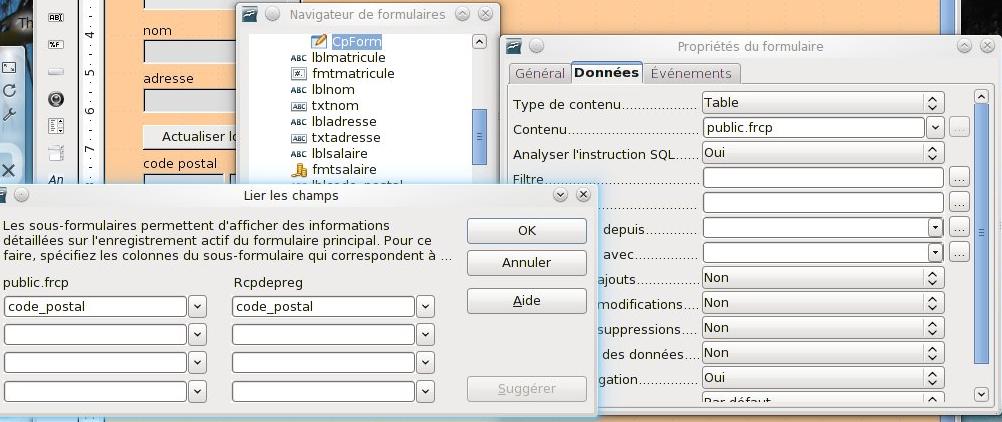Switch to the Événements tab

(691, 74)
